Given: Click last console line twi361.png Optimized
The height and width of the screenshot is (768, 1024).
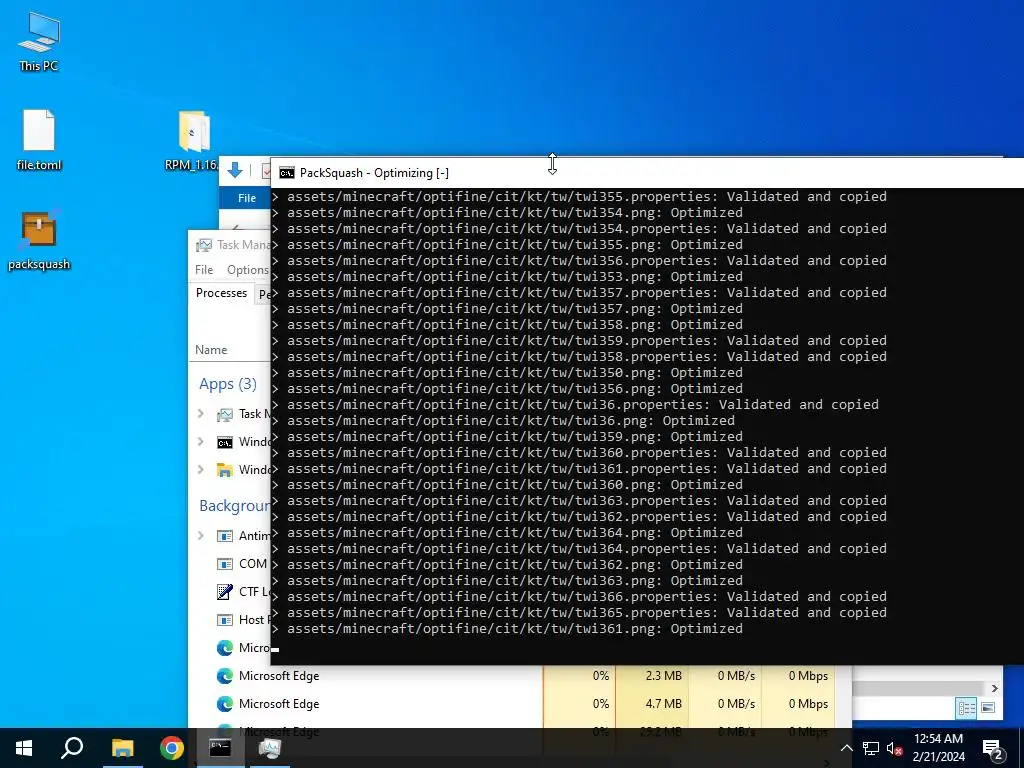Looking at the screenshot, I should 515,629.
